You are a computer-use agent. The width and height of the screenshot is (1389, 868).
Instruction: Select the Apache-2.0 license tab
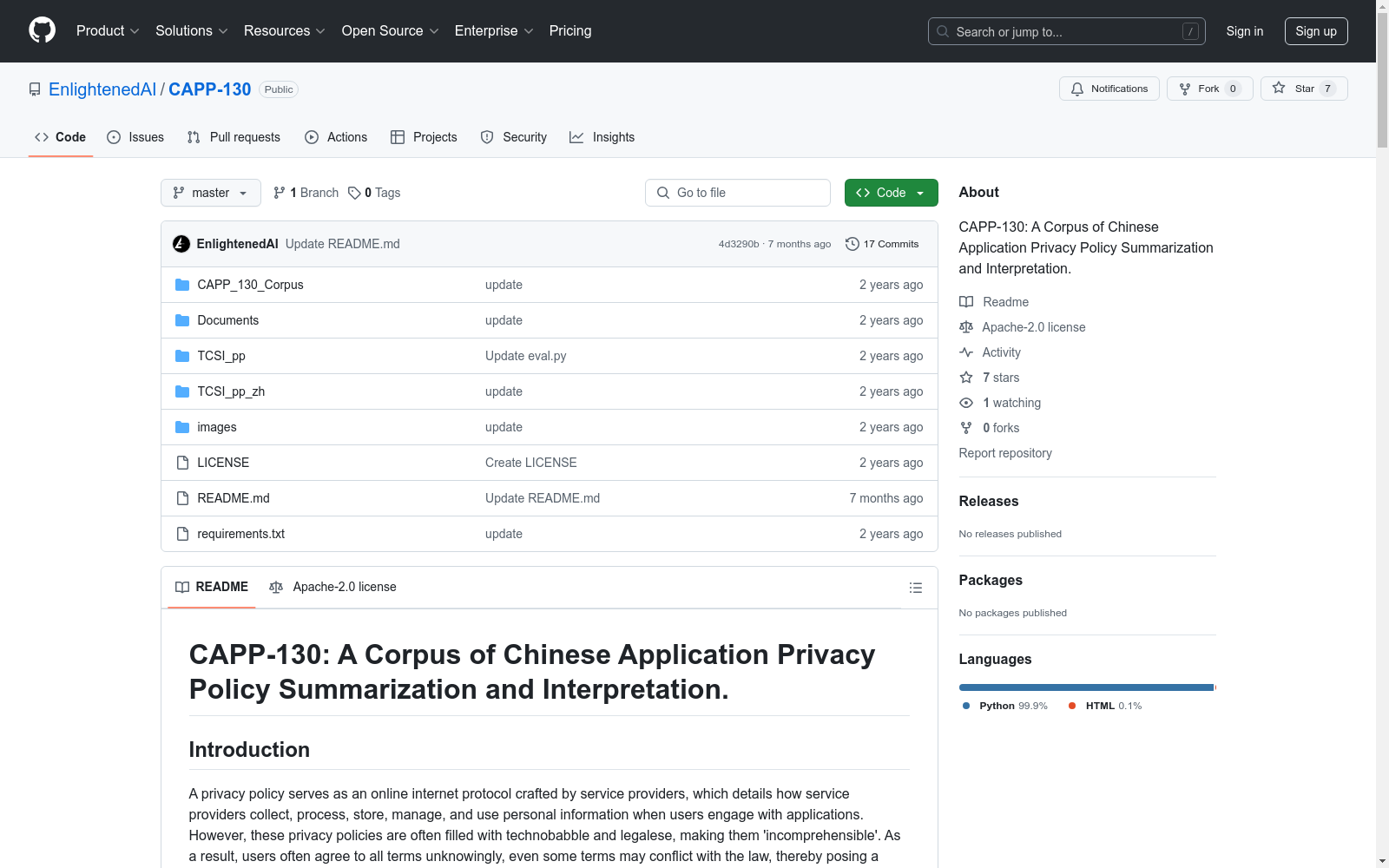pyautogui.click(x=332, y=587)
